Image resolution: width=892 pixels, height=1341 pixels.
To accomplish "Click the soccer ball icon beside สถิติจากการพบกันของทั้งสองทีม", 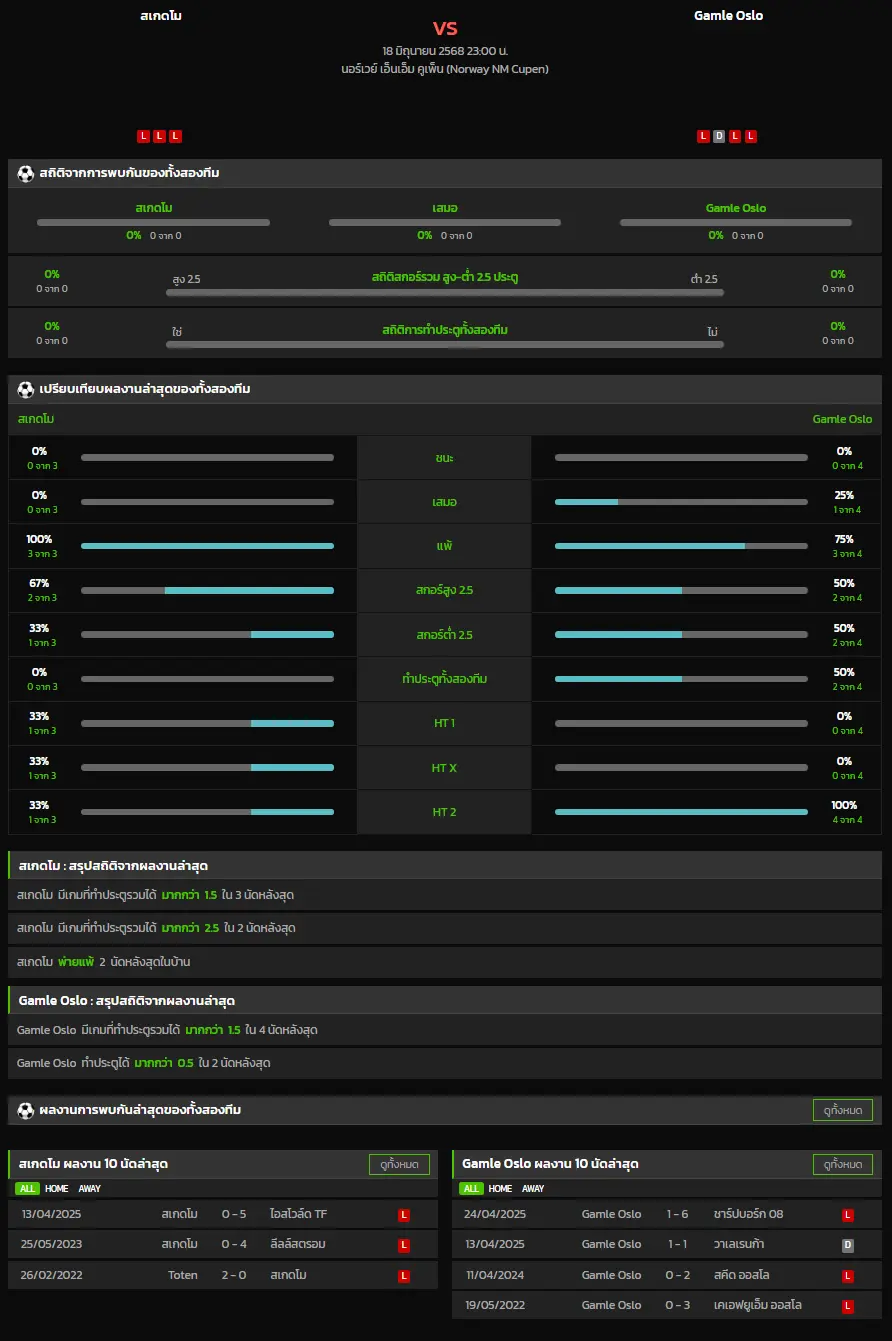I will (x=26, y=174).
